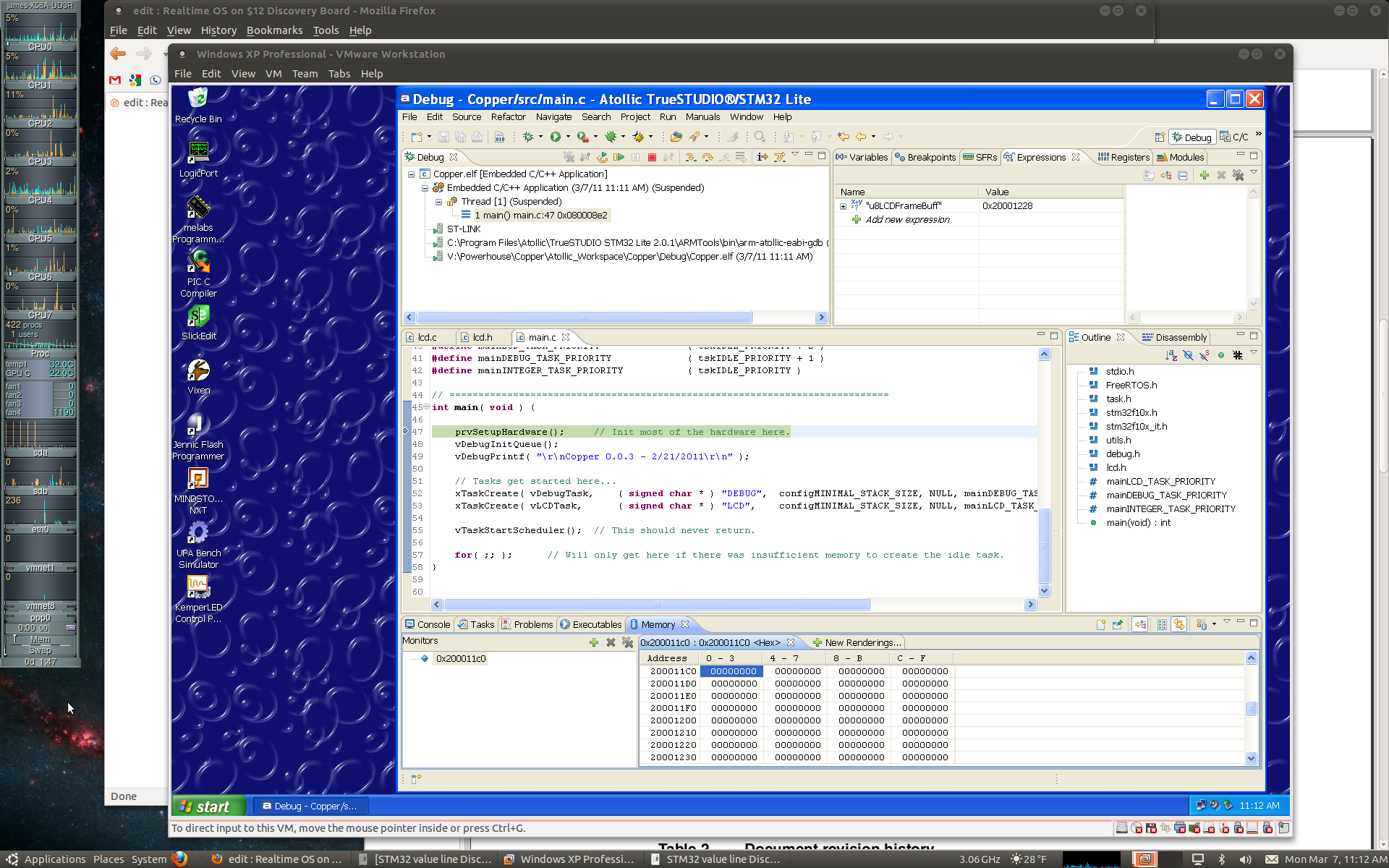Viewport: 1389px width, 868px height.
Task: Open LogicPort desktop icon
Action: pos(198,160)
